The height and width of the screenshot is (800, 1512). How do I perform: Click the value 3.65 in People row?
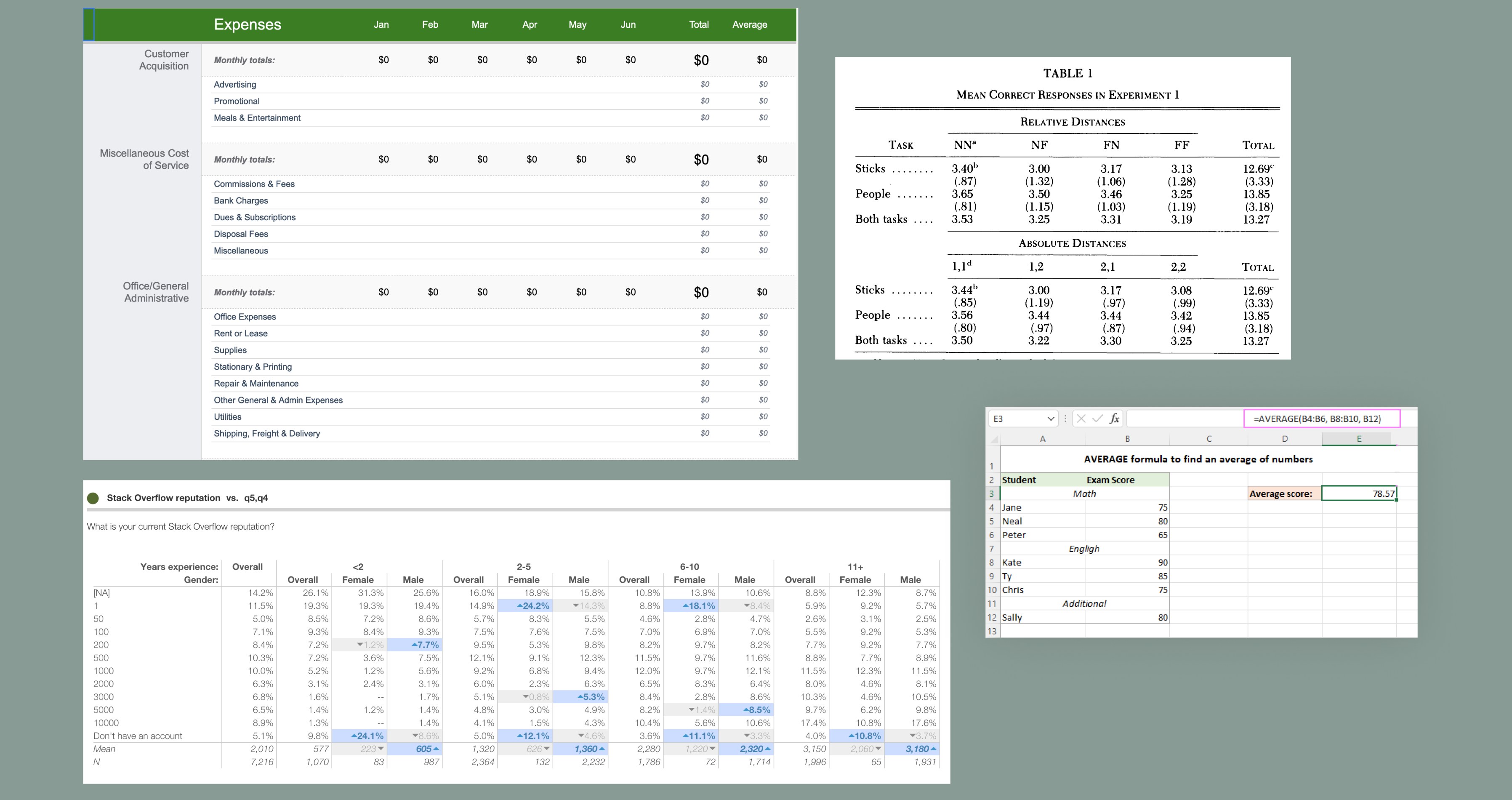[962, 194]
